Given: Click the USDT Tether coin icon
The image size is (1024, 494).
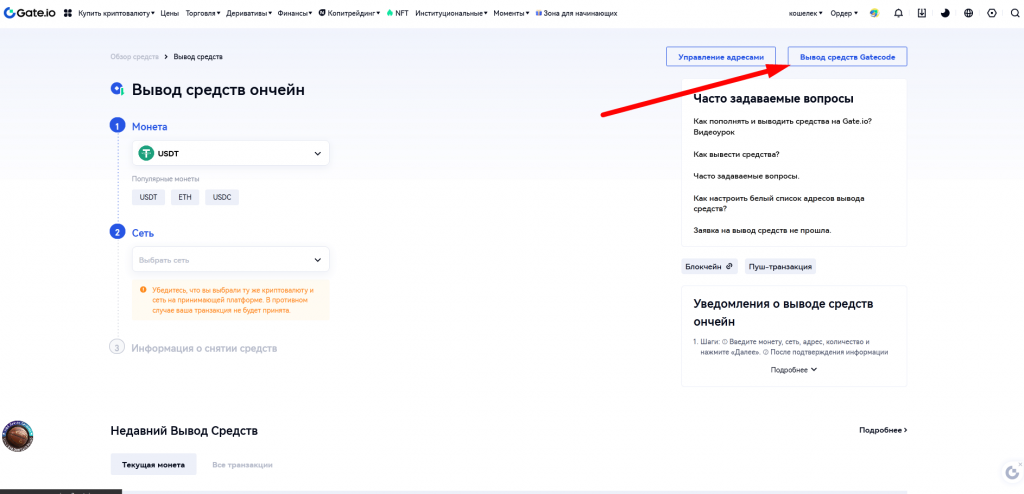Looking at the screenshot, I should [146, 154].
